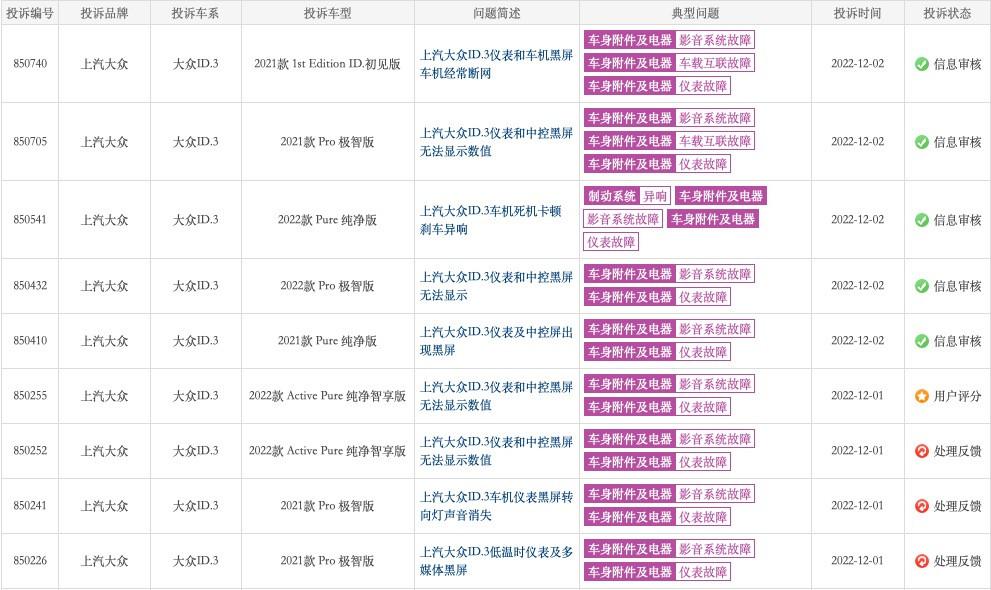Screen dimensions: 991x590
Task: Click '影音系统故障' tag in row 850241
Action: [x=715, y=494]
